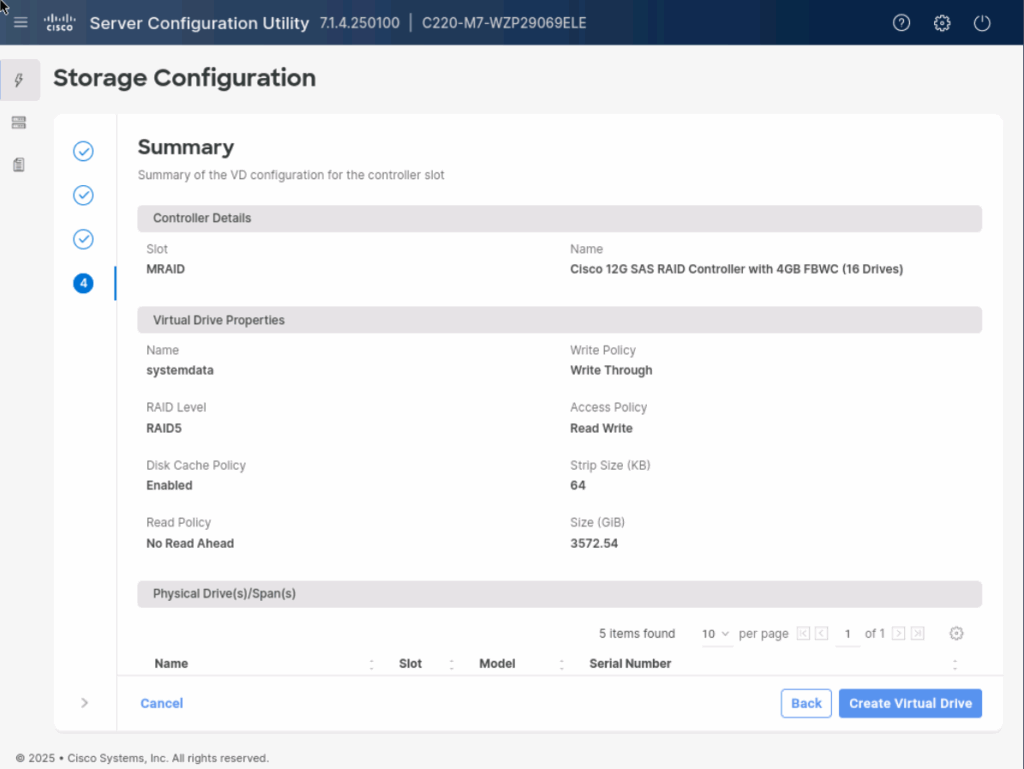Open Serial Number column sort handle
This screenshot has height=769, width=1024.
[x=955, y=665]
